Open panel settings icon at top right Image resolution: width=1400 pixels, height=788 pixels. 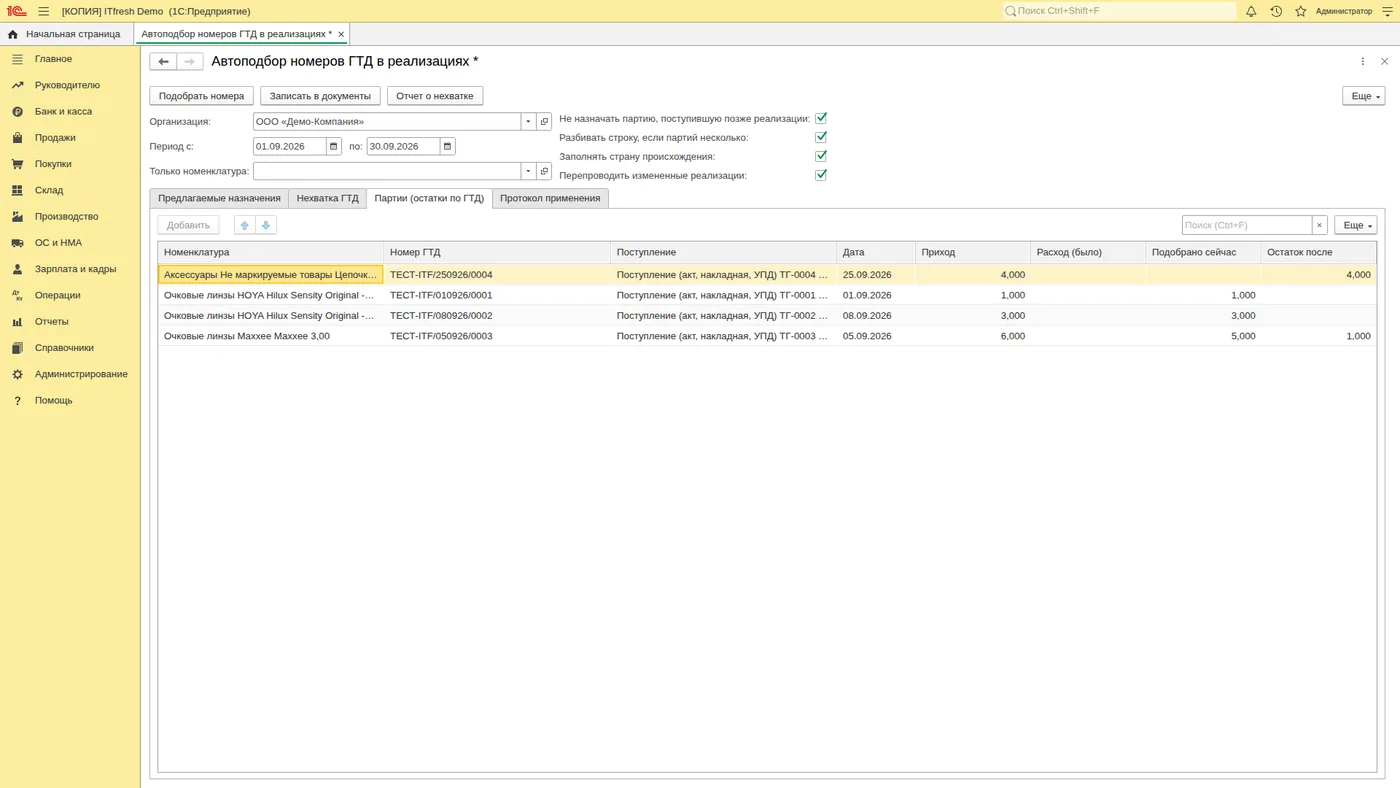pyautogui.click(x=1387, y=11)
